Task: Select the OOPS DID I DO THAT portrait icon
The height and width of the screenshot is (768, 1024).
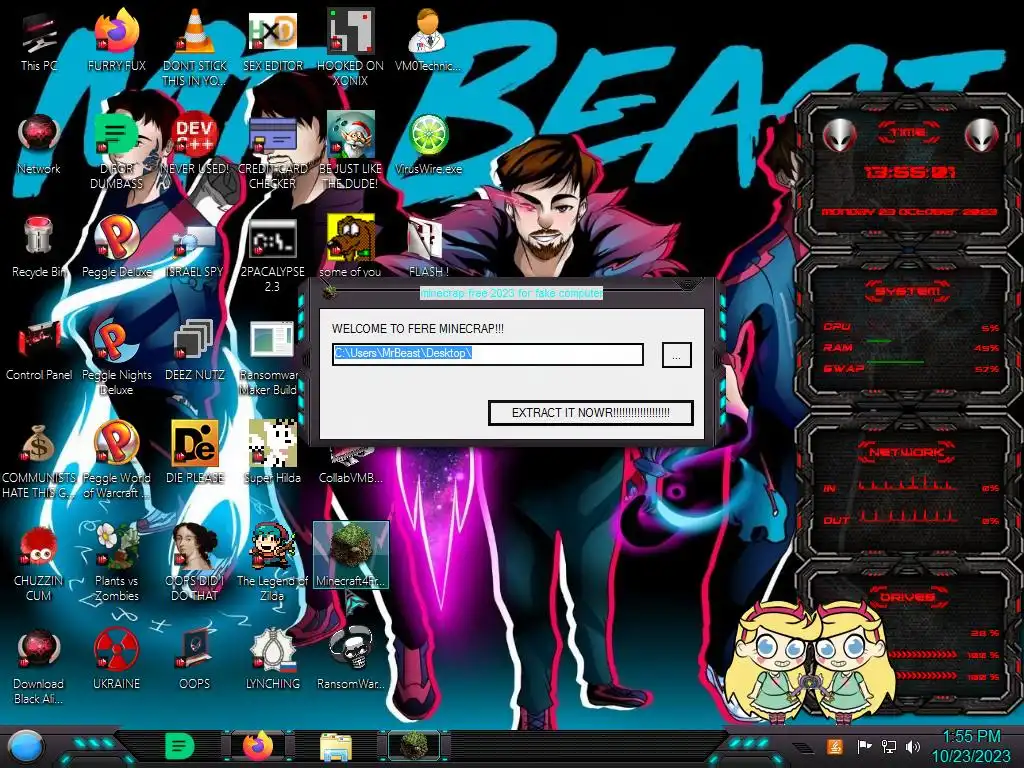Action: click(x=194, y=563)
